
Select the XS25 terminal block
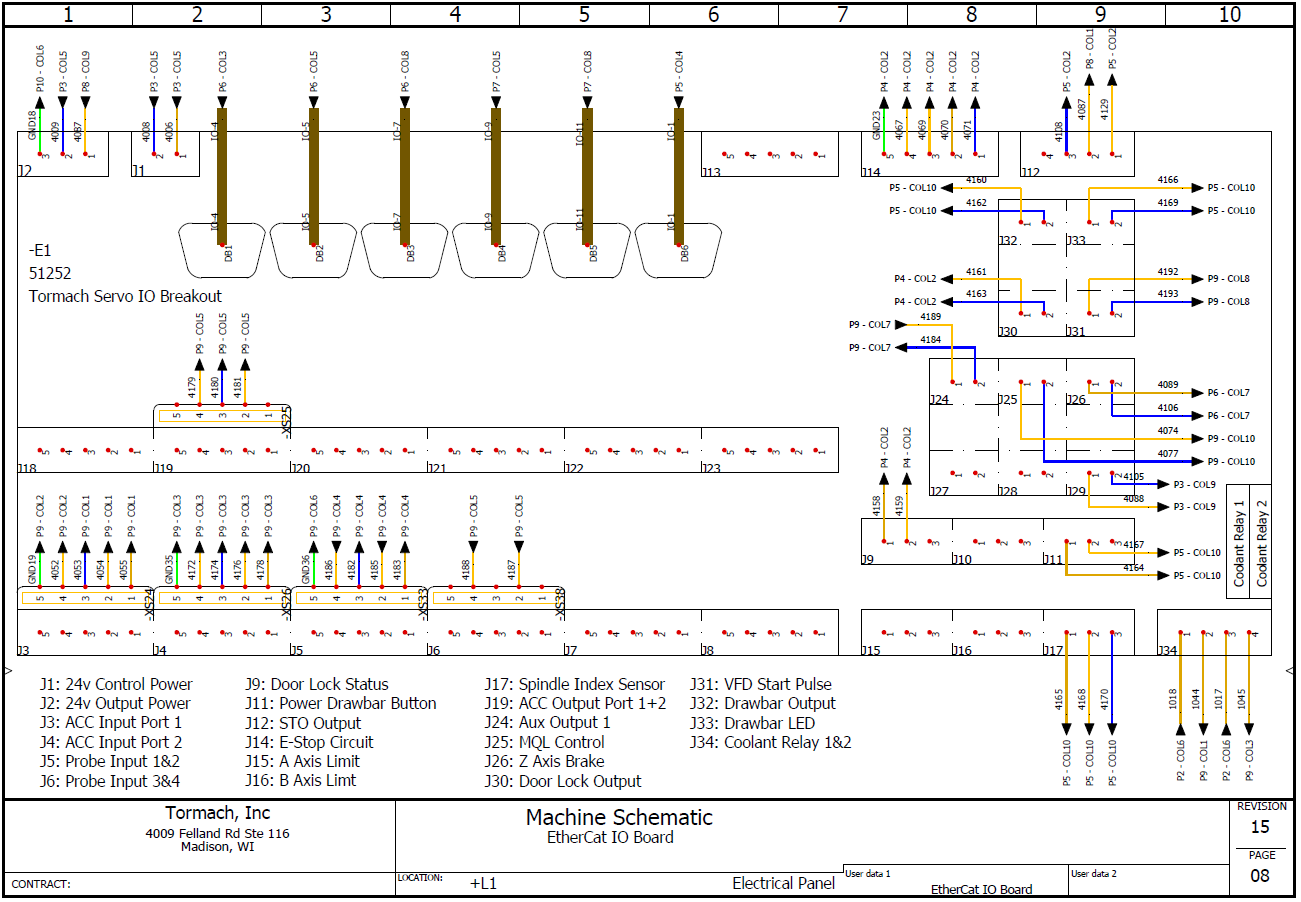click(222, 415)
